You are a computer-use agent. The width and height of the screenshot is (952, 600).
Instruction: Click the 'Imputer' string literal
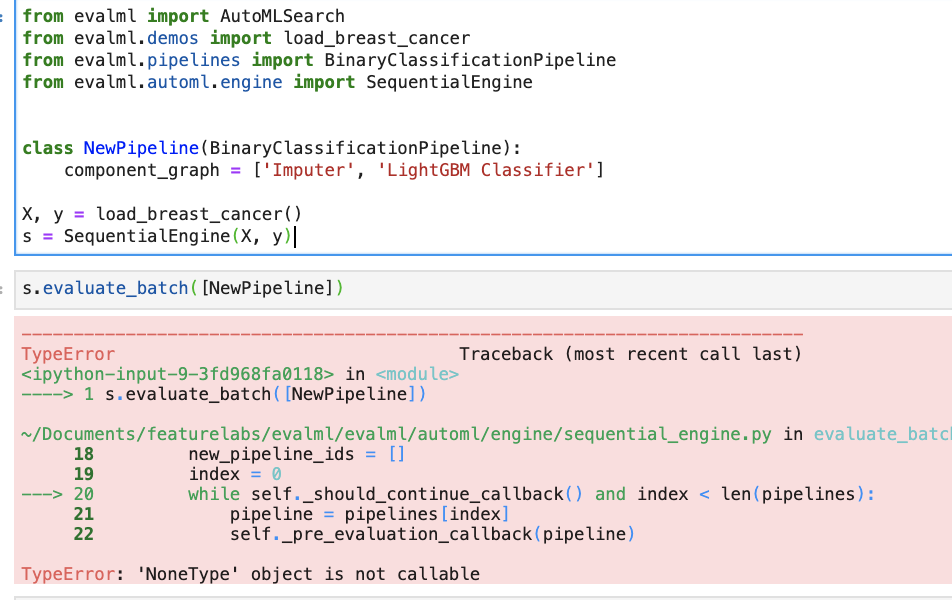pyautogui.click(x=308, y=170)
